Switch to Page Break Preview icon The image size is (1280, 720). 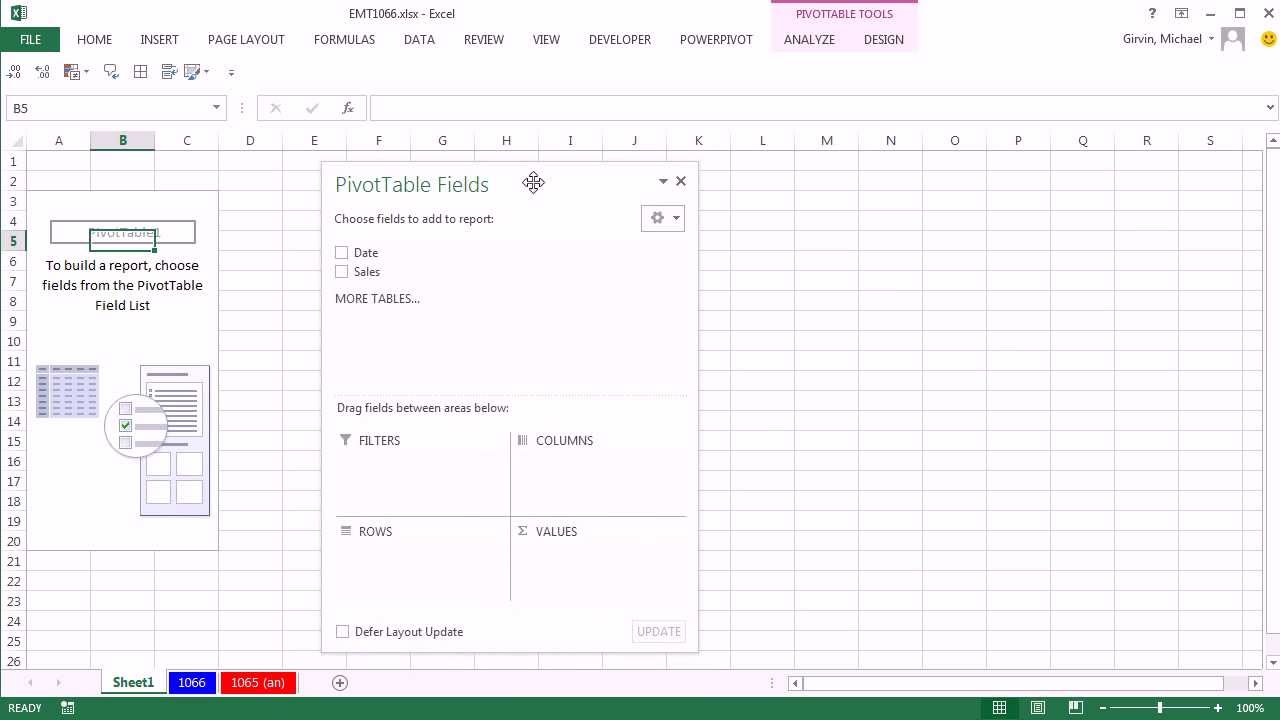[x=1076, y=708]
